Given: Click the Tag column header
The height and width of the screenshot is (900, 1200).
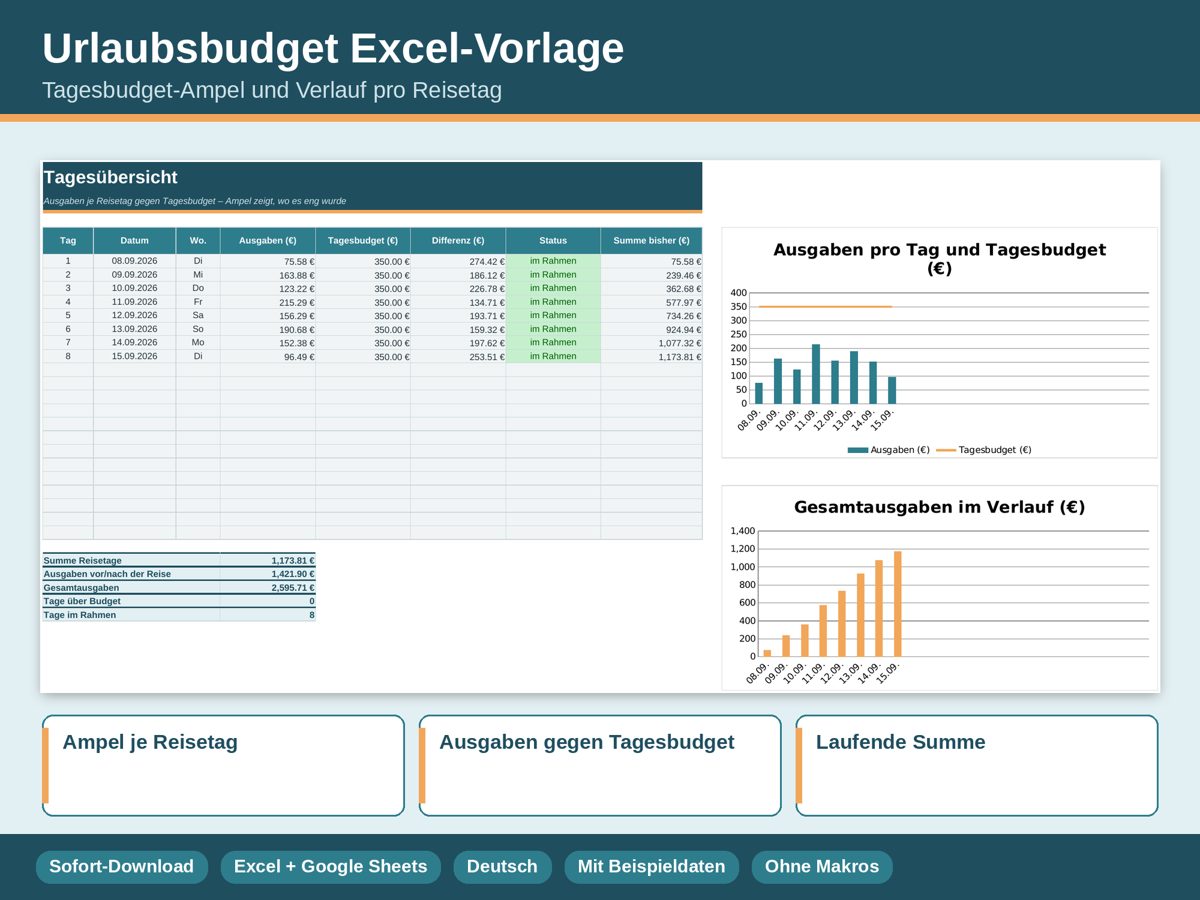Looking at the screenshot, I should tap(68, 241).
